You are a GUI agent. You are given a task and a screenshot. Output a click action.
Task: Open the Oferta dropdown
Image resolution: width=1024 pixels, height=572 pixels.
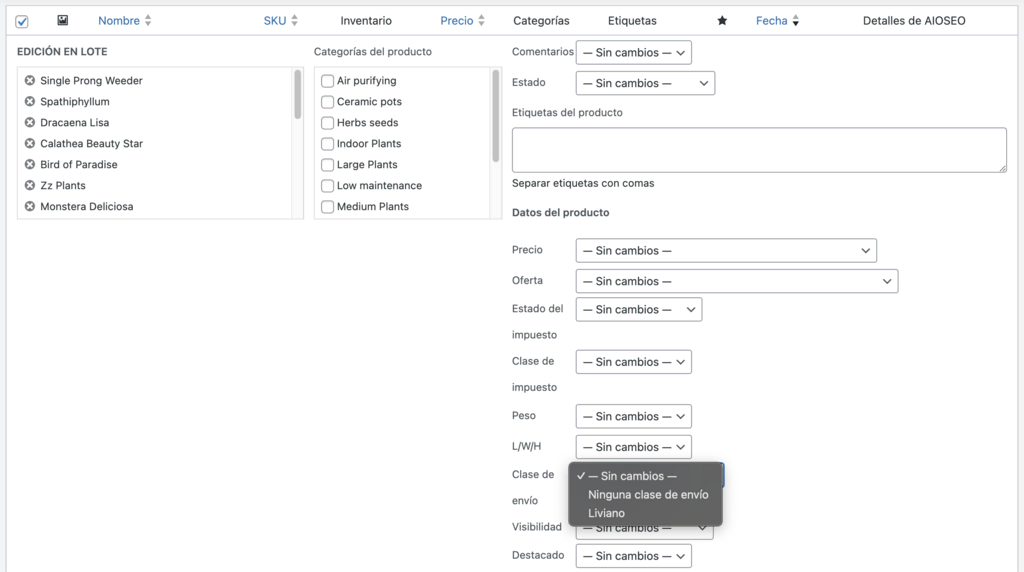coord(736,282)
